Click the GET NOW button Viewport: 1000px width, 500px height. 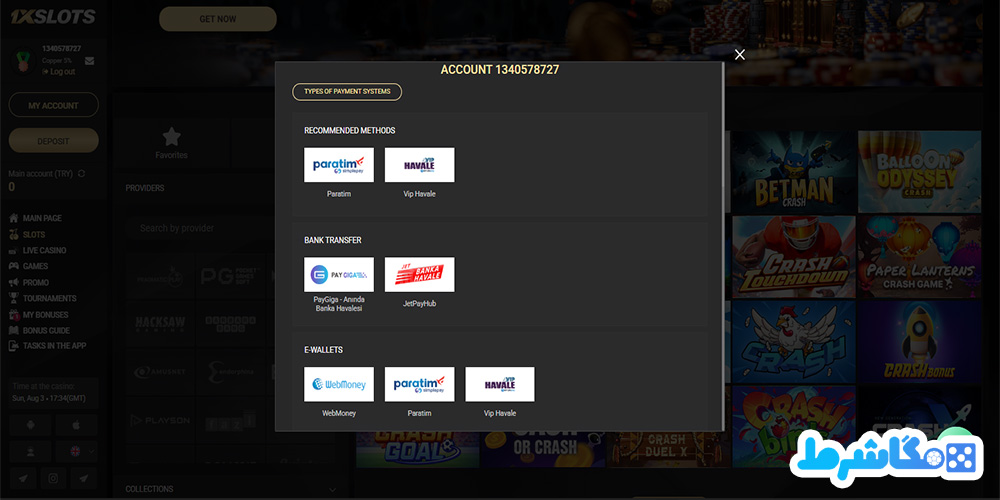217,19
